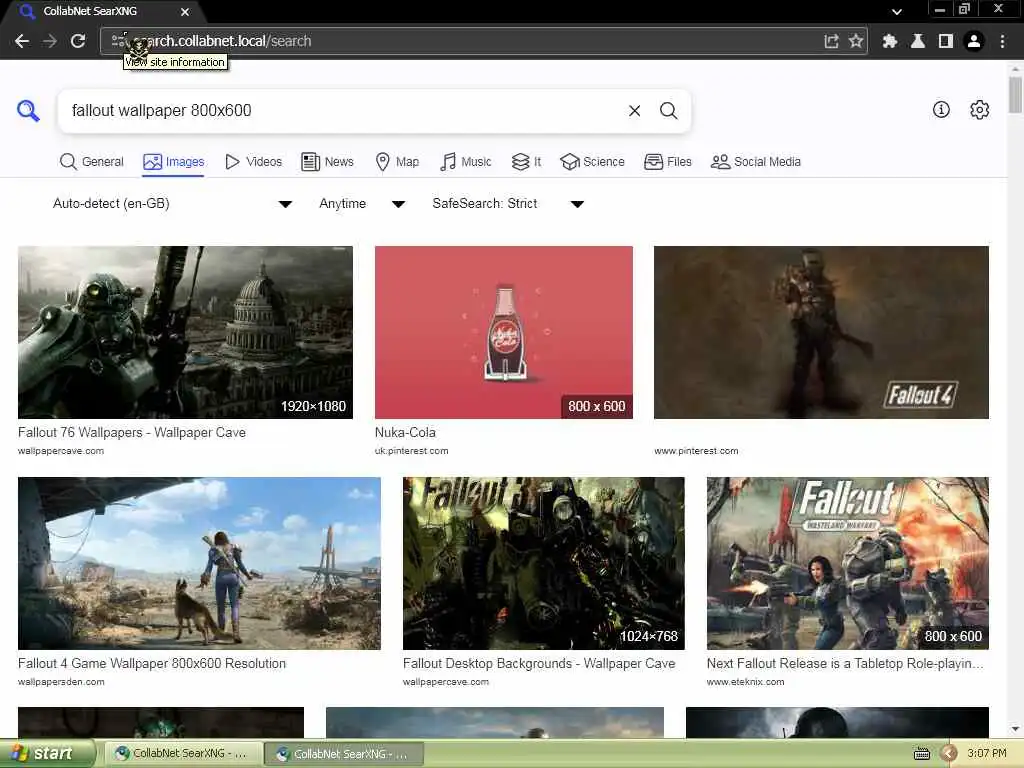Bookmark this page with the star
This screenshot has height=768, width=1024.
coord(856,41)
